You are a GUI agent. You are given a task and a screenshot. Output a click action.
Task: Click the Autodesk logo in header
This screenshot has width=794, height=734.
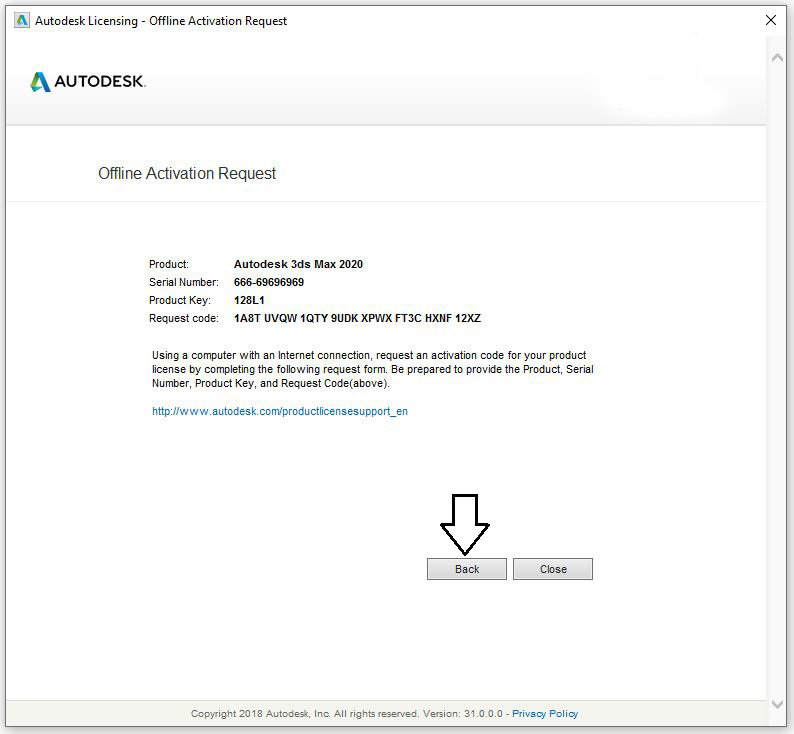(x=88, y=81)
